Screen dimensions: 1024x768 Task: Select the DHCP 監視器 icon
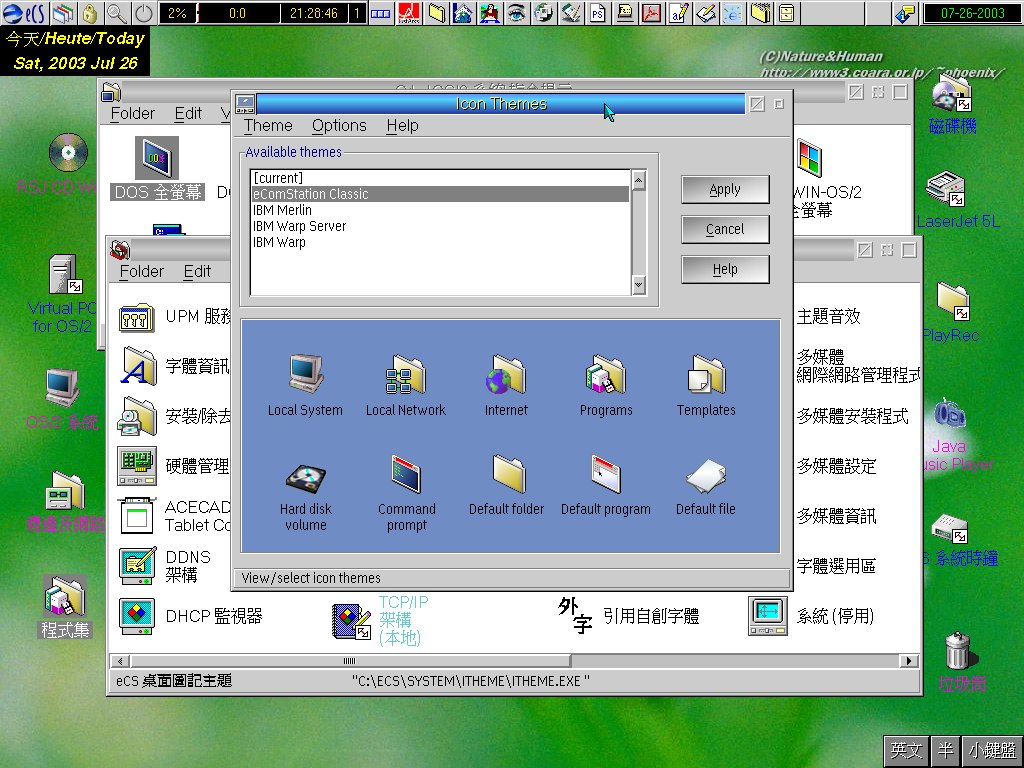click(137, 616)
